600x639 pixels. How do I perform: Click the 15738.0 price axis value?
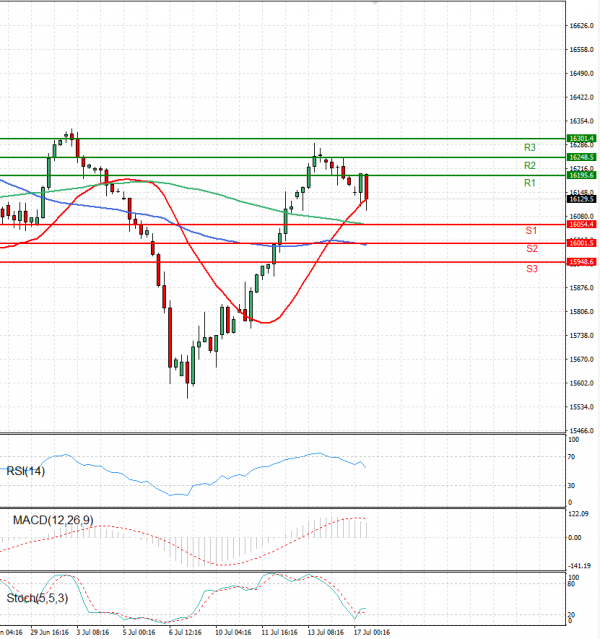coord(581,336)
